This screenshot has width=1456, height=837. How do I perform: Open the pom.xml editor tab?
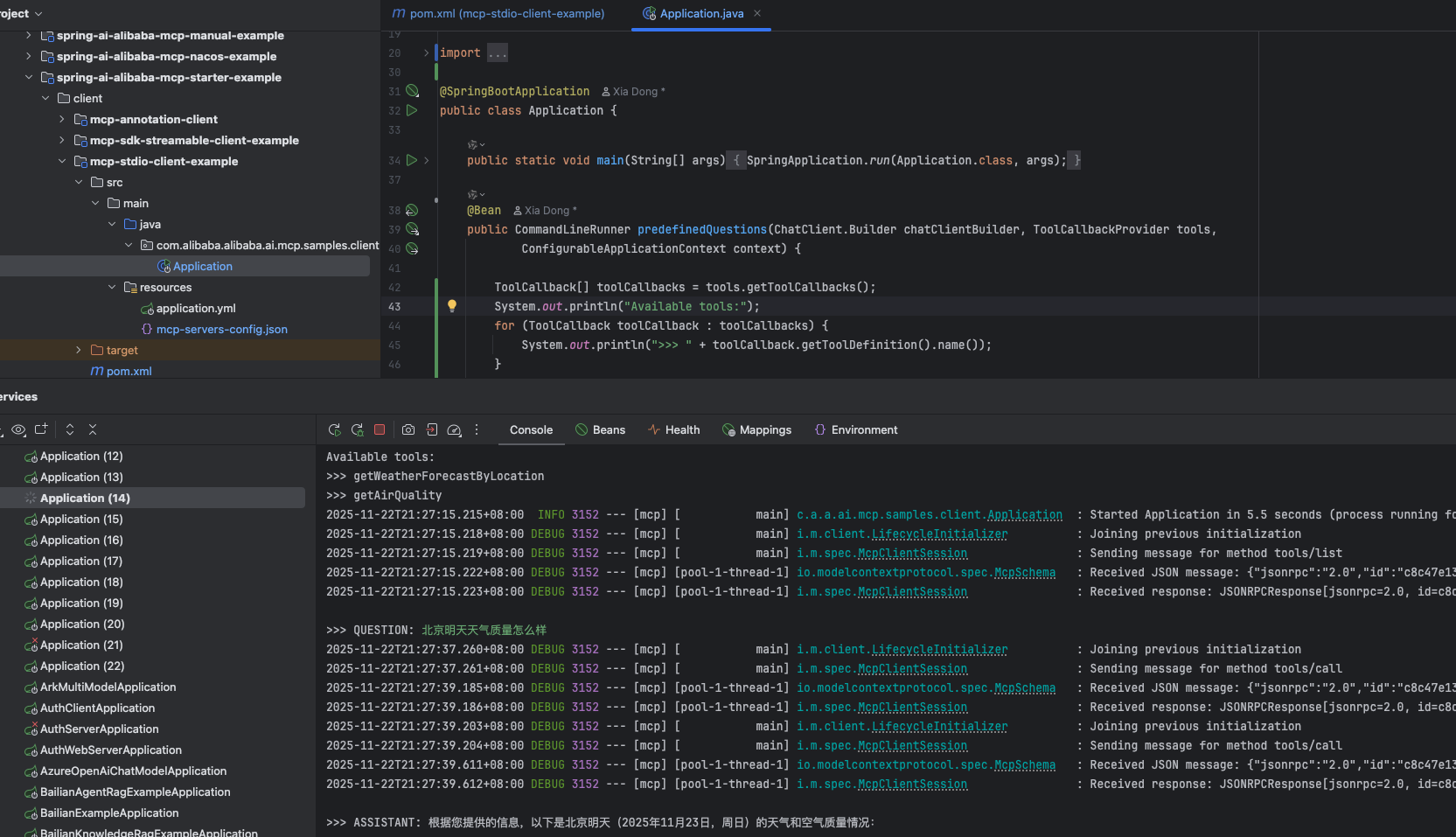[498, 14]
